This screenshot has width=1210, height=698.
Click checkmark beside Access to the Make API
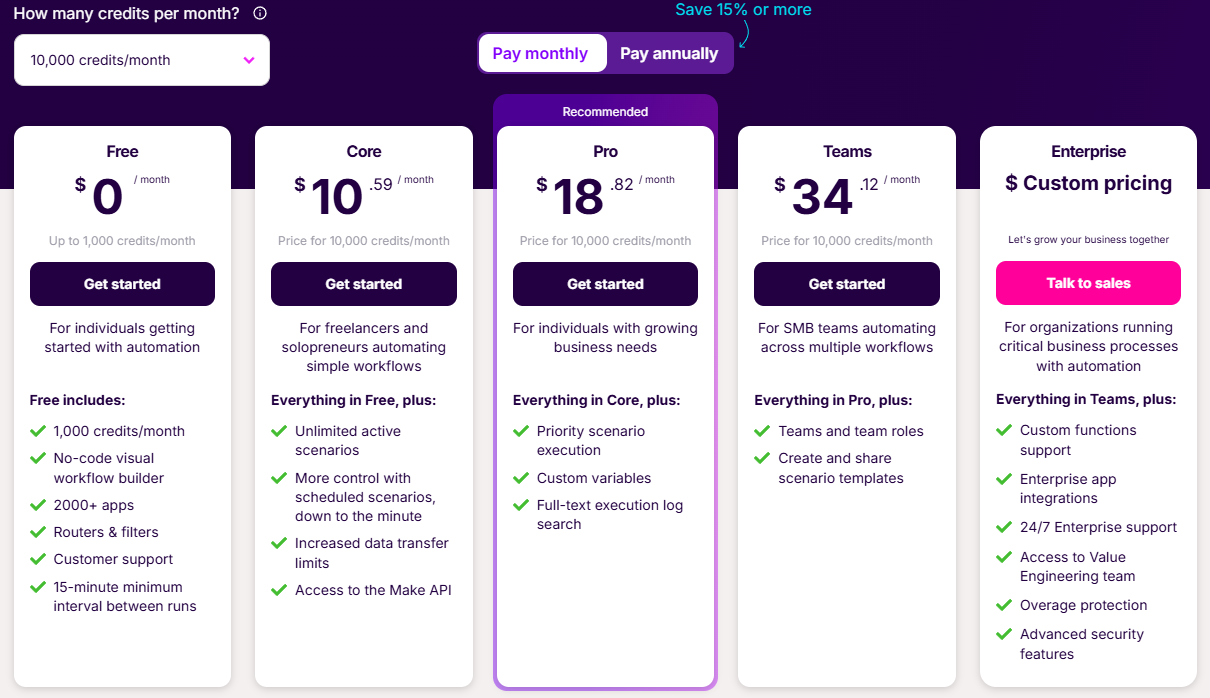(279, 590)
